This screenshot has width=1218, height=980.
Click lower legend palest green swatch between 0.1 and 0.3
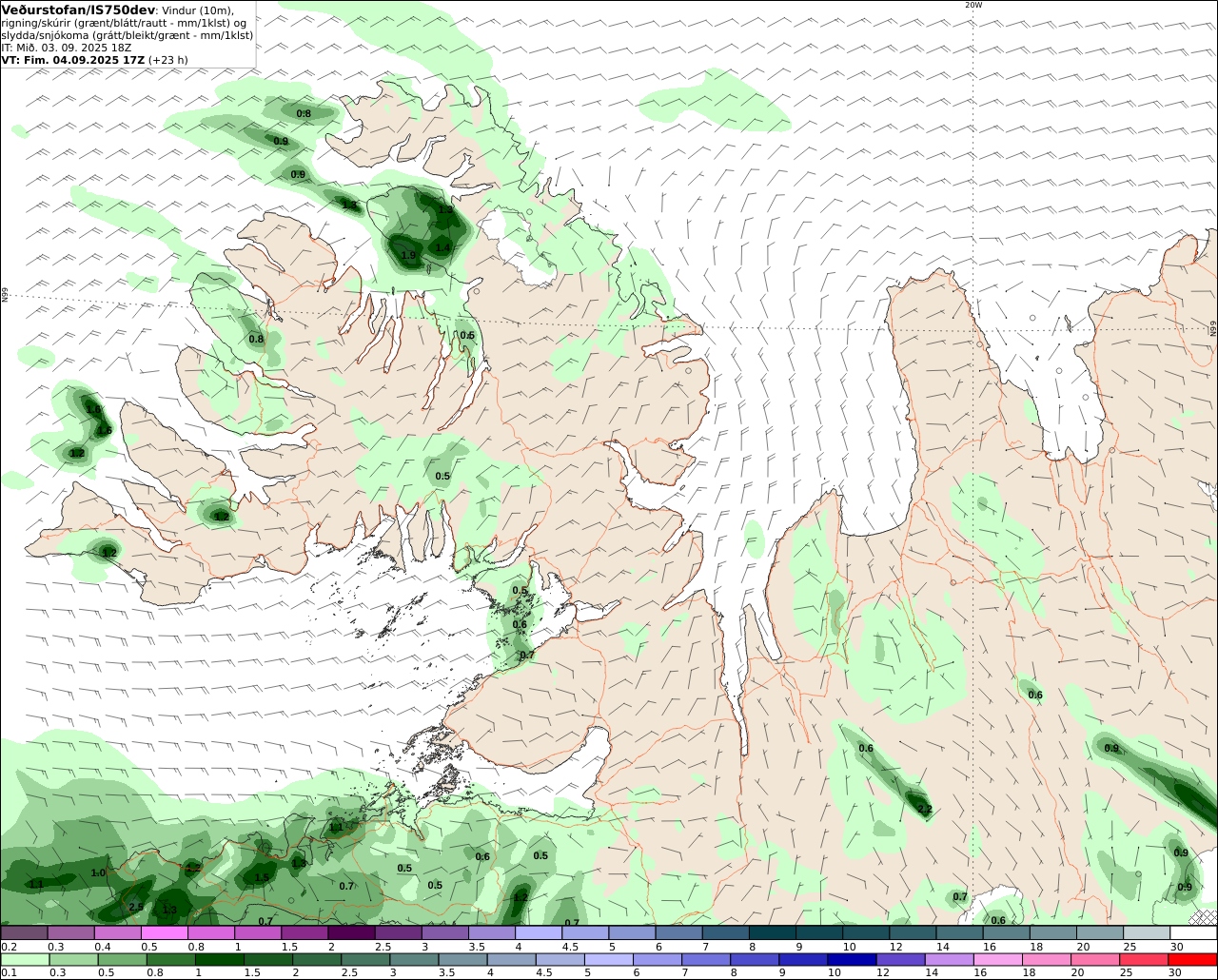[25, 960]
